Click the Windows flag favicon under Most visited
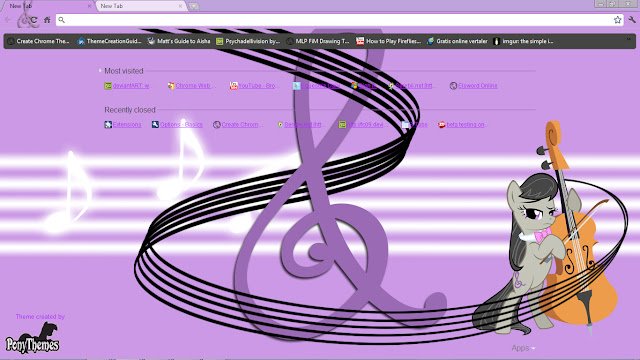 coord(354,86)
